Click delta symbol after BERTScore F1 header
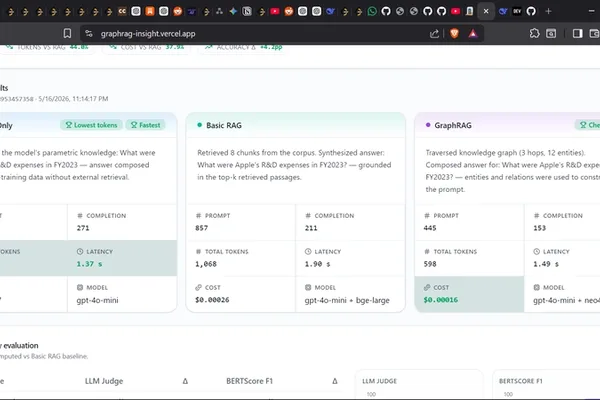This screenshot has width=600, height=400. [335, 381]
